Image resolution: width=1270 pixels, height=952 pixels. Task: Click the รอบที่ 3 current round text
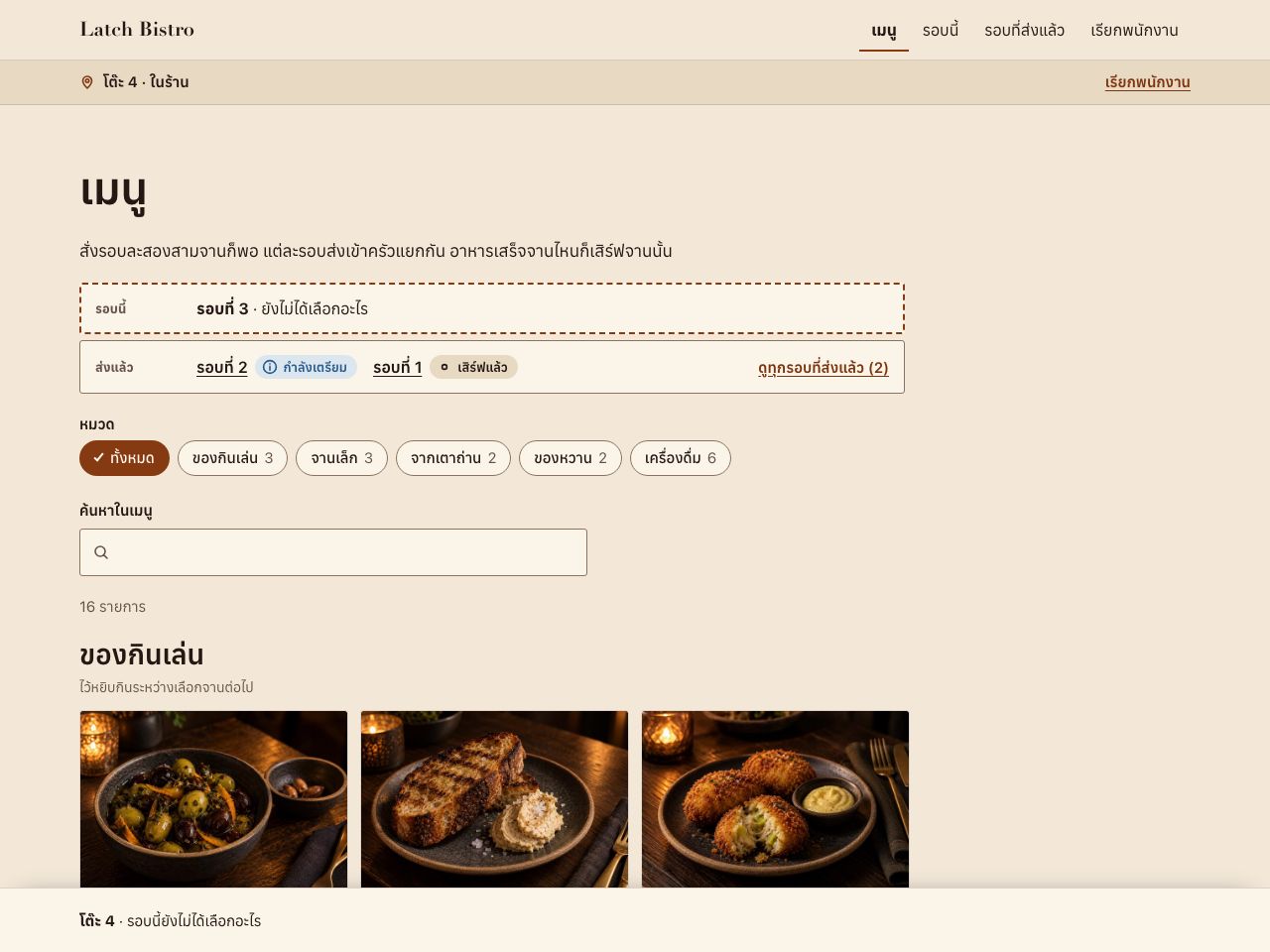[222, 308]
